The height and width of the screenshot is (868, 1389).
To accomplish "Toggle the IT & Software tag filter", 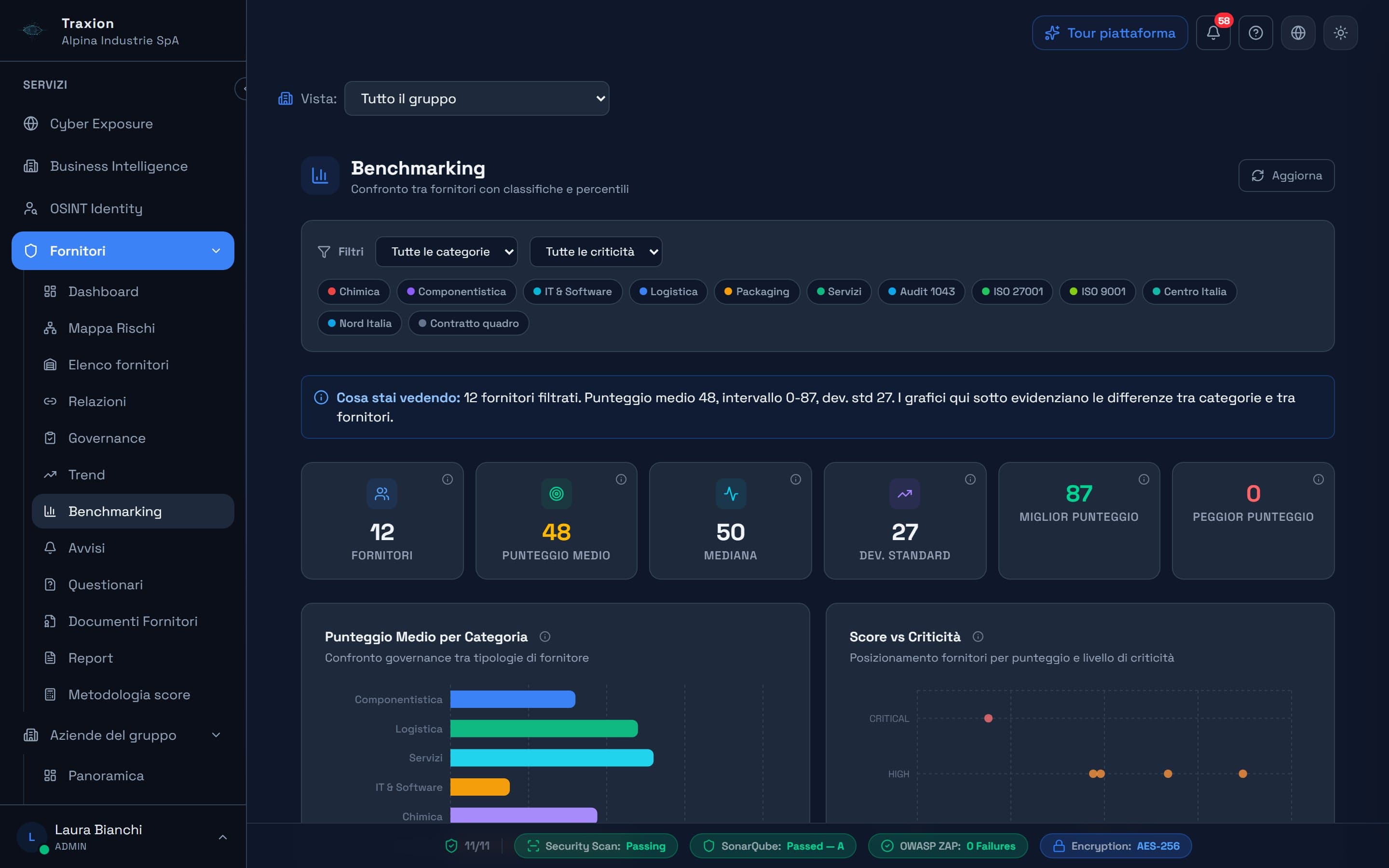I will [572, 292].
